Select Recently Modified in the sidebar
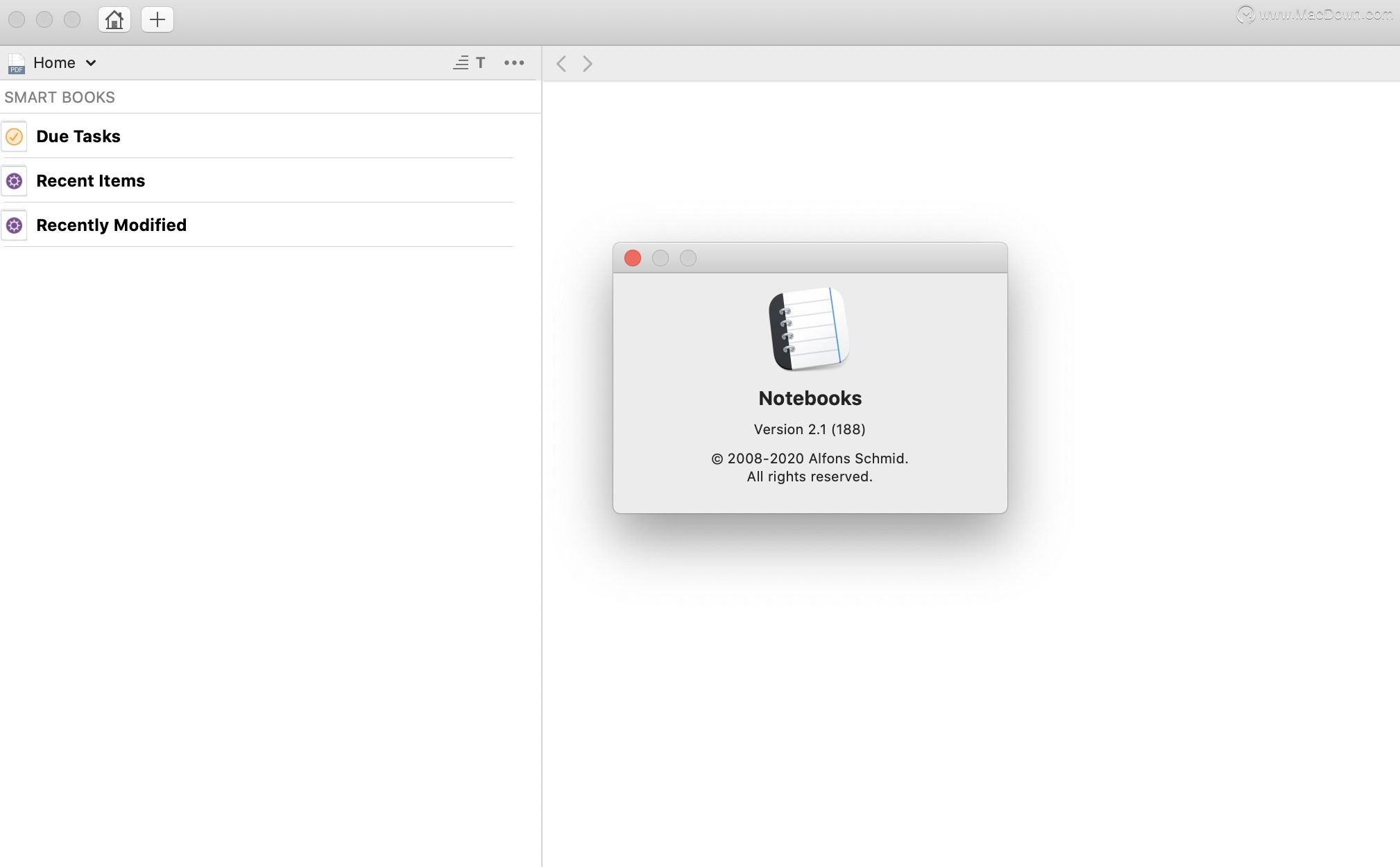 (111, 225)
